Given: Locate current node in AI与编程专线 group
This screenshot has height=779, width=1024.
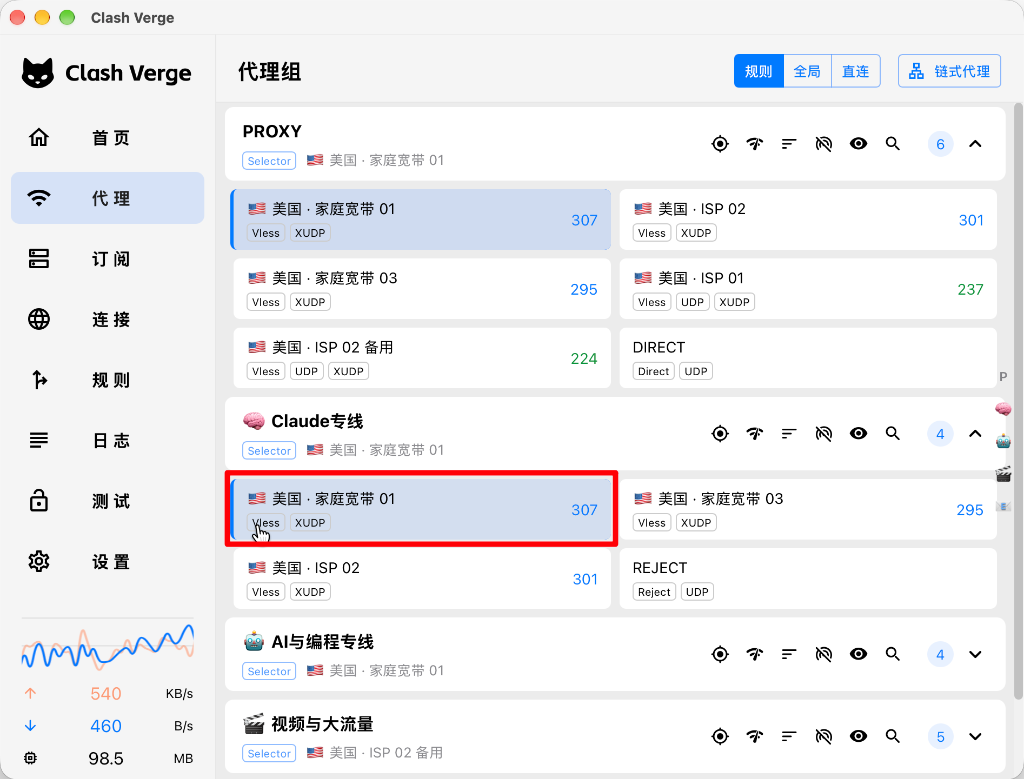Looking at the screenshot, I should 720,654.
